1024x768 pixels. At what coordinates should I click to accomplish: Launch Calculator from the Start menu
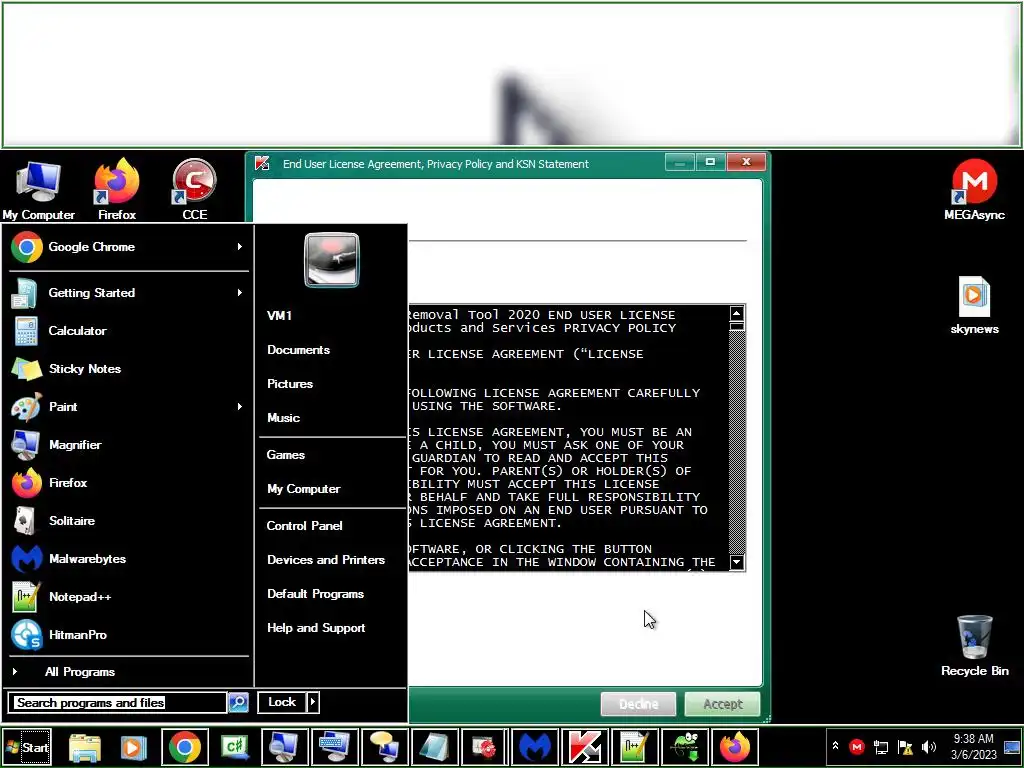pyautogui.click(x=127, y=330)
